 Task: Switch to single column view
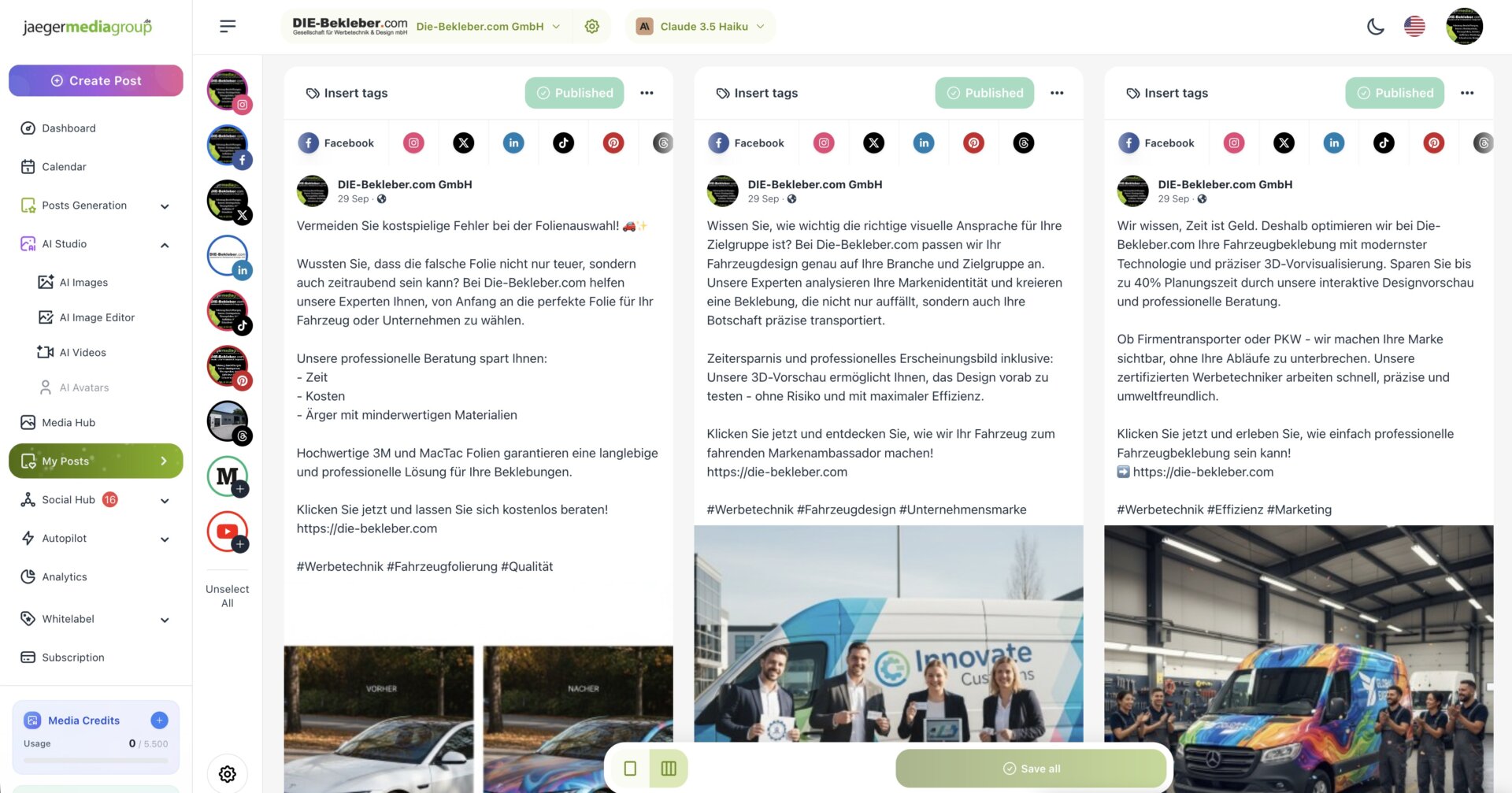(x=630, y=769)
